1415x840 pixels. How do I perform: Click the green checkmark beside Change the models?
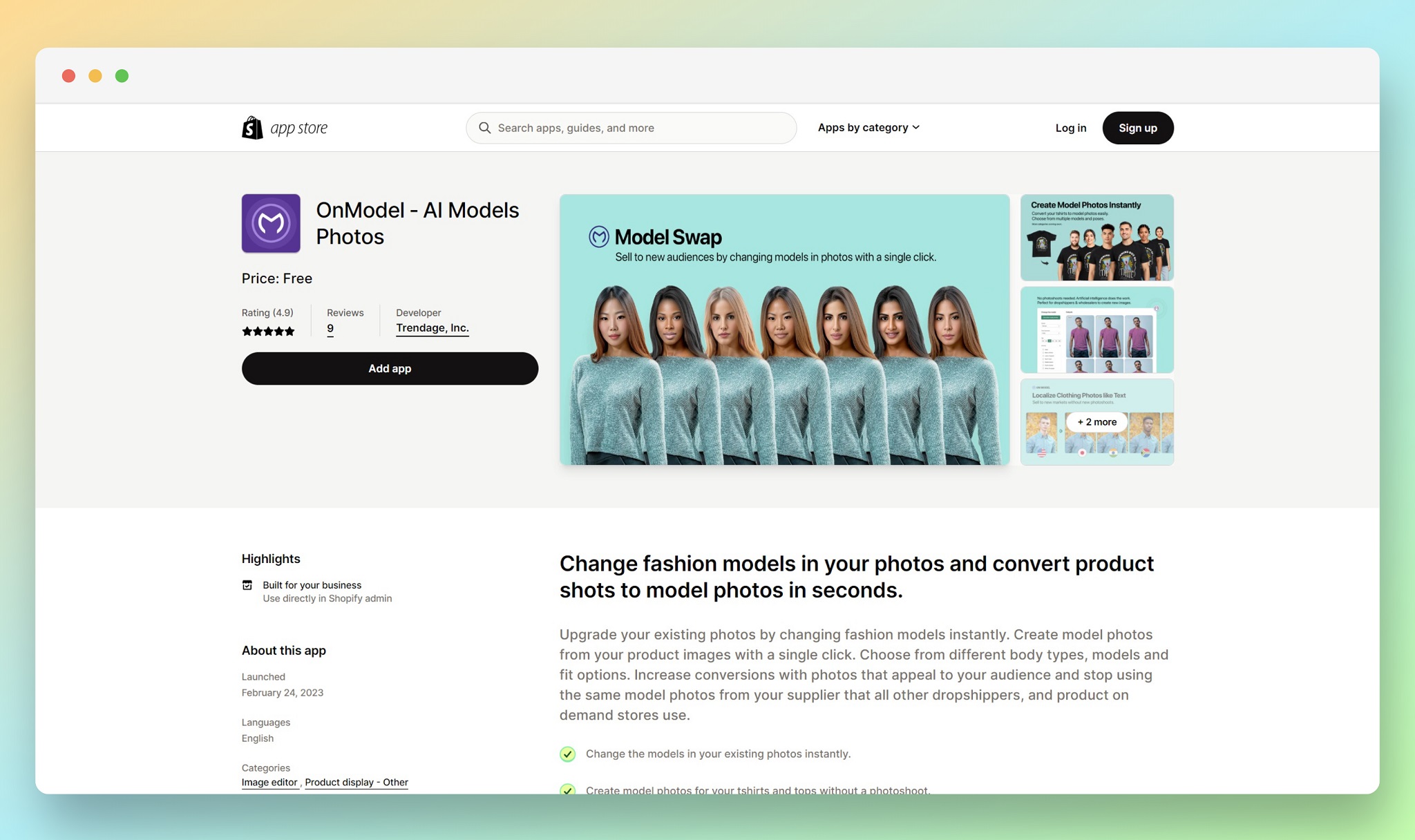click(567, 754)
